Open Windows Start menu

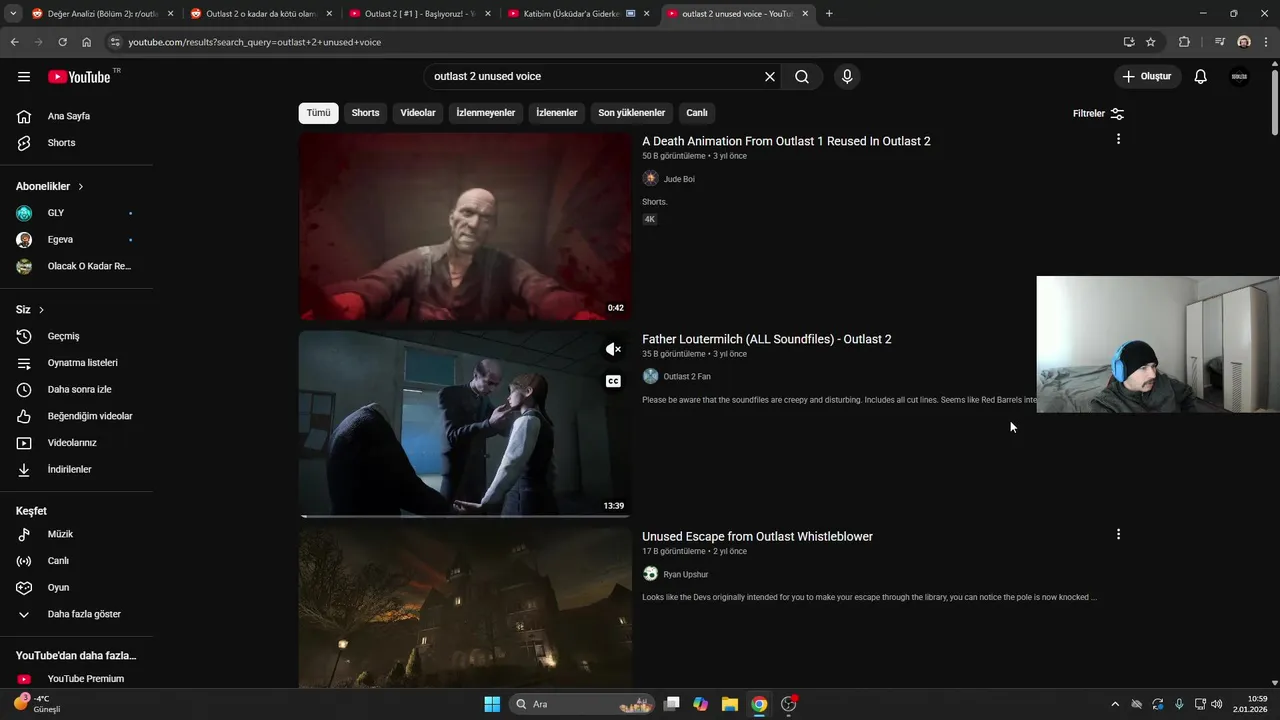(x=492, y=704)
